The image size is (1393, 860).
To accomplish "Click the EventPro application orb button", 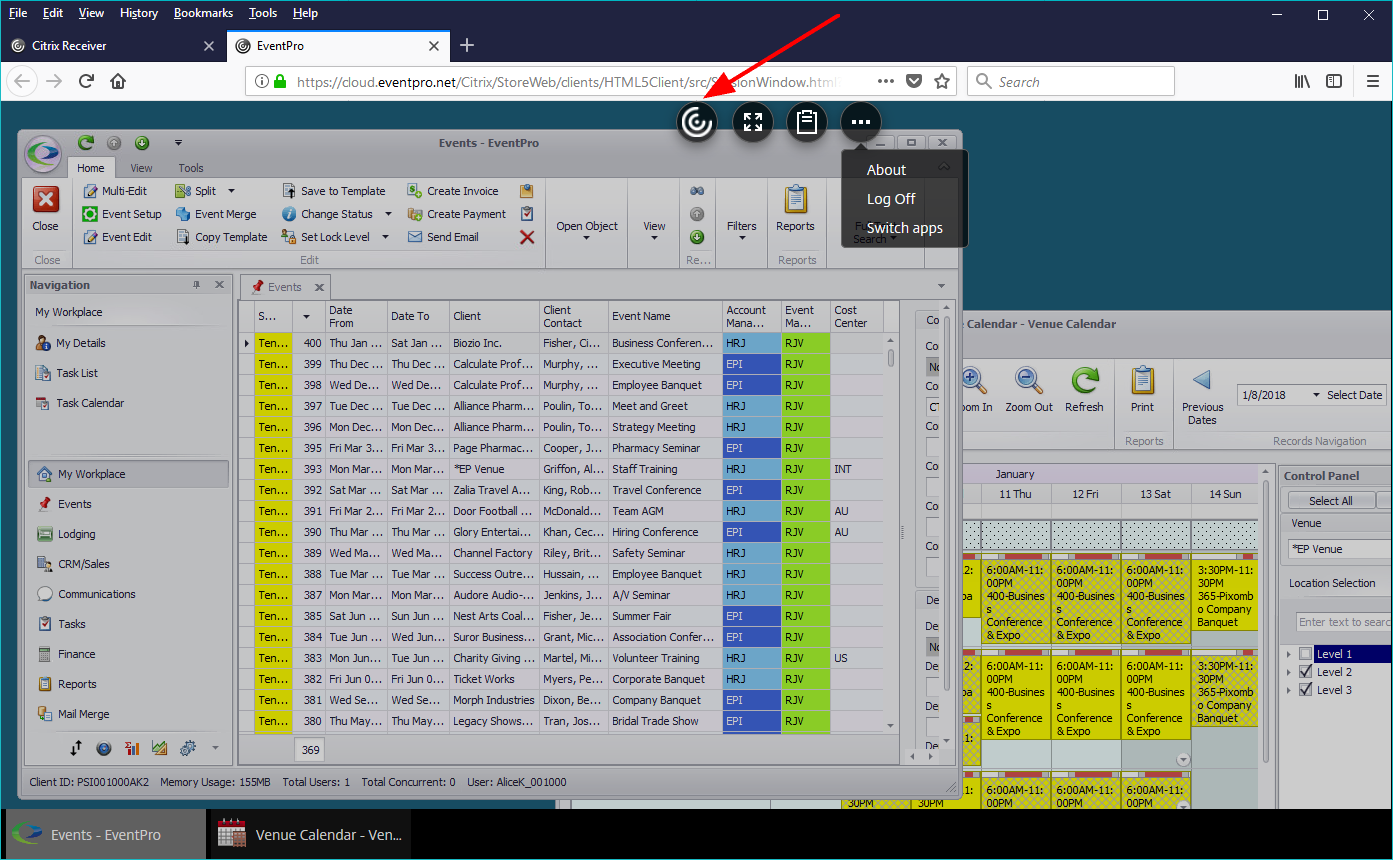I will [43, 154].
